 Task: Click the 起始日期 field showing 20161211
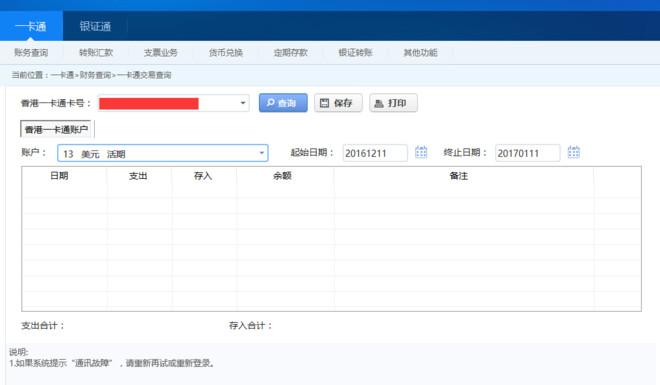pyautogui.click(x=375, y=153)
